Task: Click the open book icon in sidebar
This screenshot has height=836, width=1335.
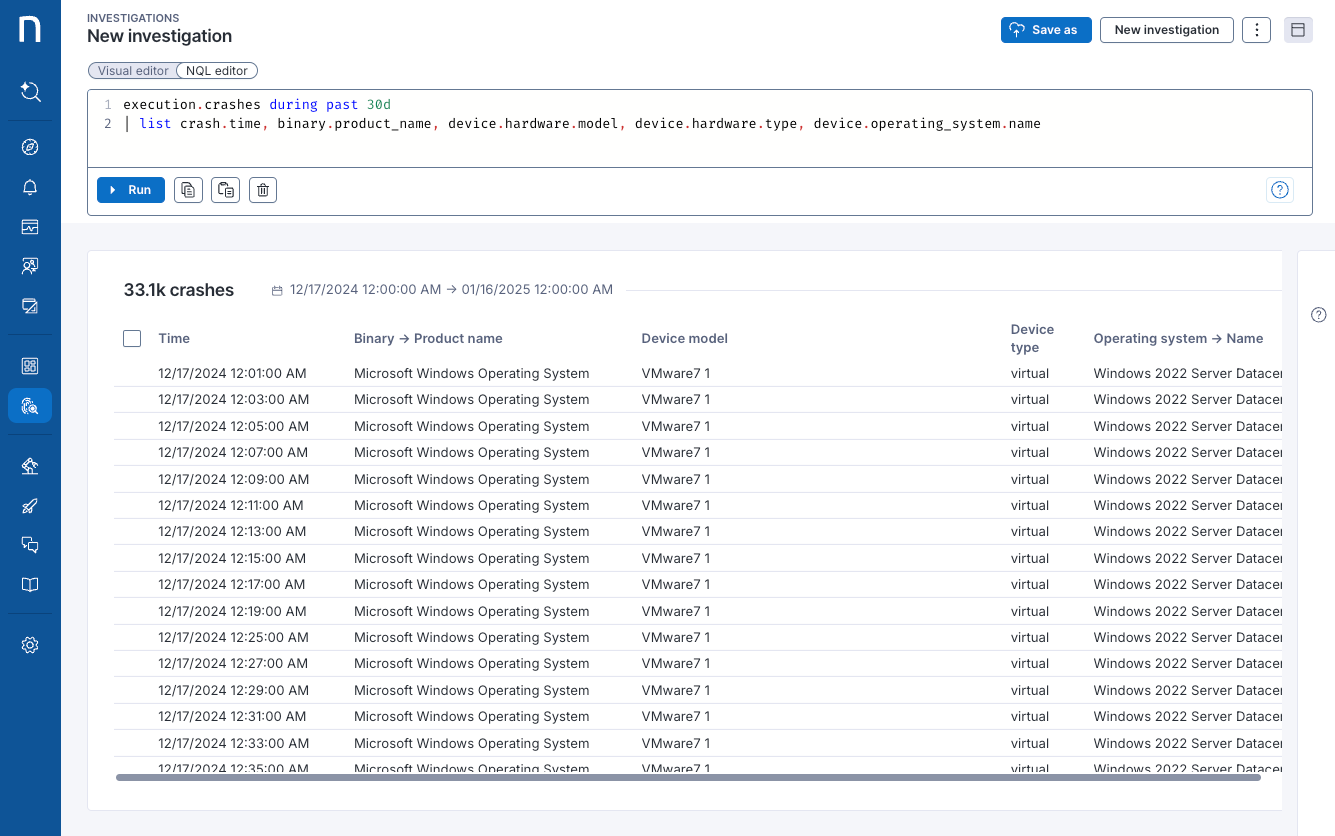Action: (30, 585)
